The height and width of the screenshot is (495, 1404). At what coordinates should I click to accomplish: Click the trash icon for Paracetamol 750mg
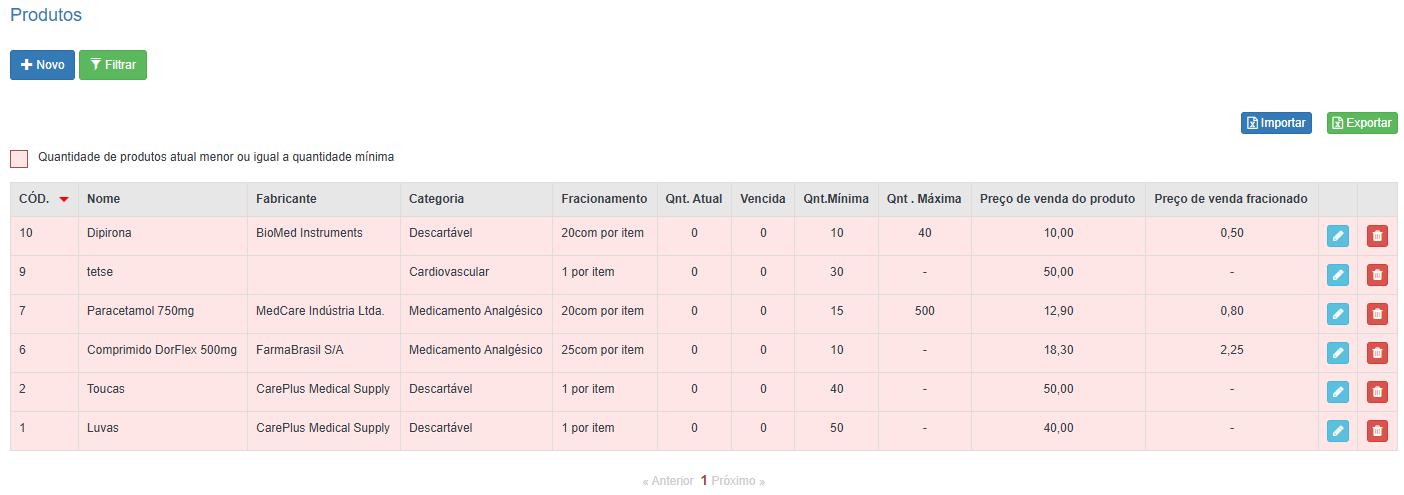pyautogui.click(x=1377, y=314)
